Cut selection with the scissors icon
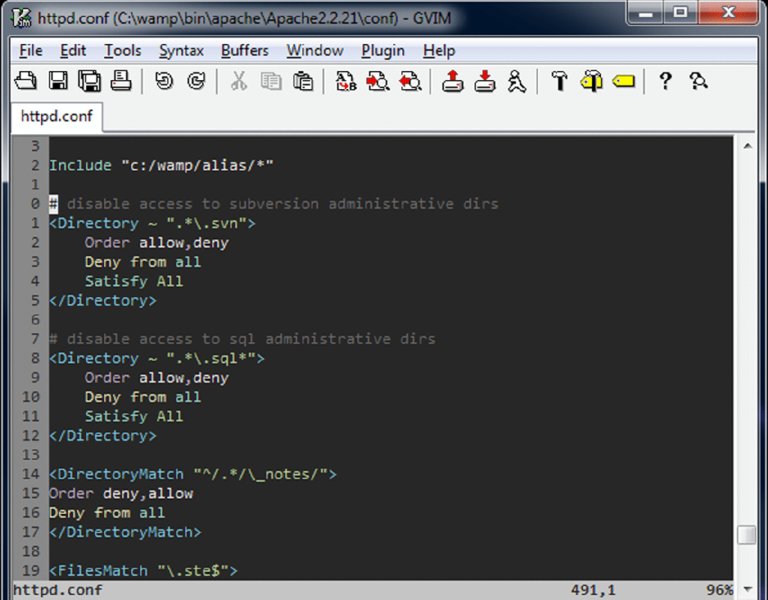 pos(239,82)
